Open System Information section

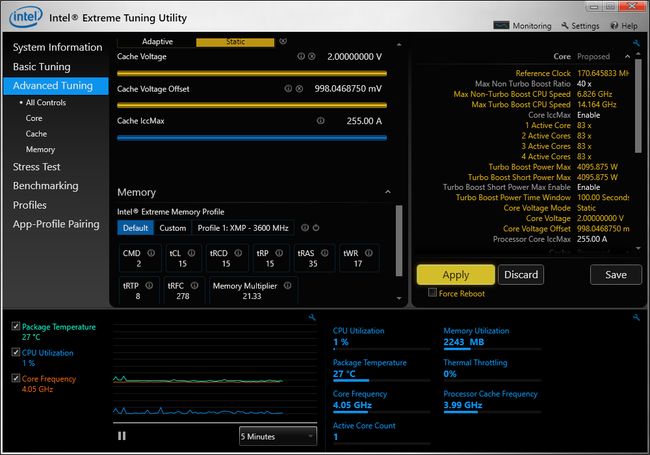[57, 47]
